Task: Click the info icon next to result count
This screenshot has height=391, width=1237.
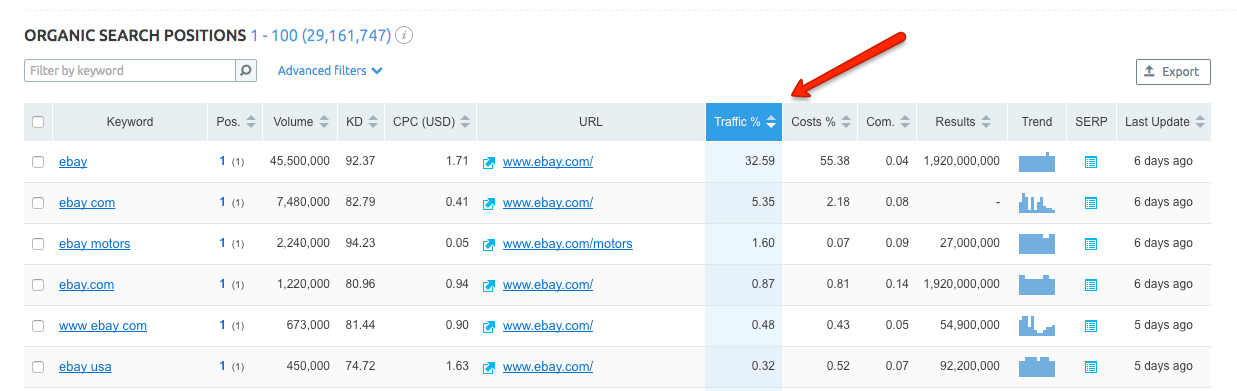Action: [x=404, y=36]
